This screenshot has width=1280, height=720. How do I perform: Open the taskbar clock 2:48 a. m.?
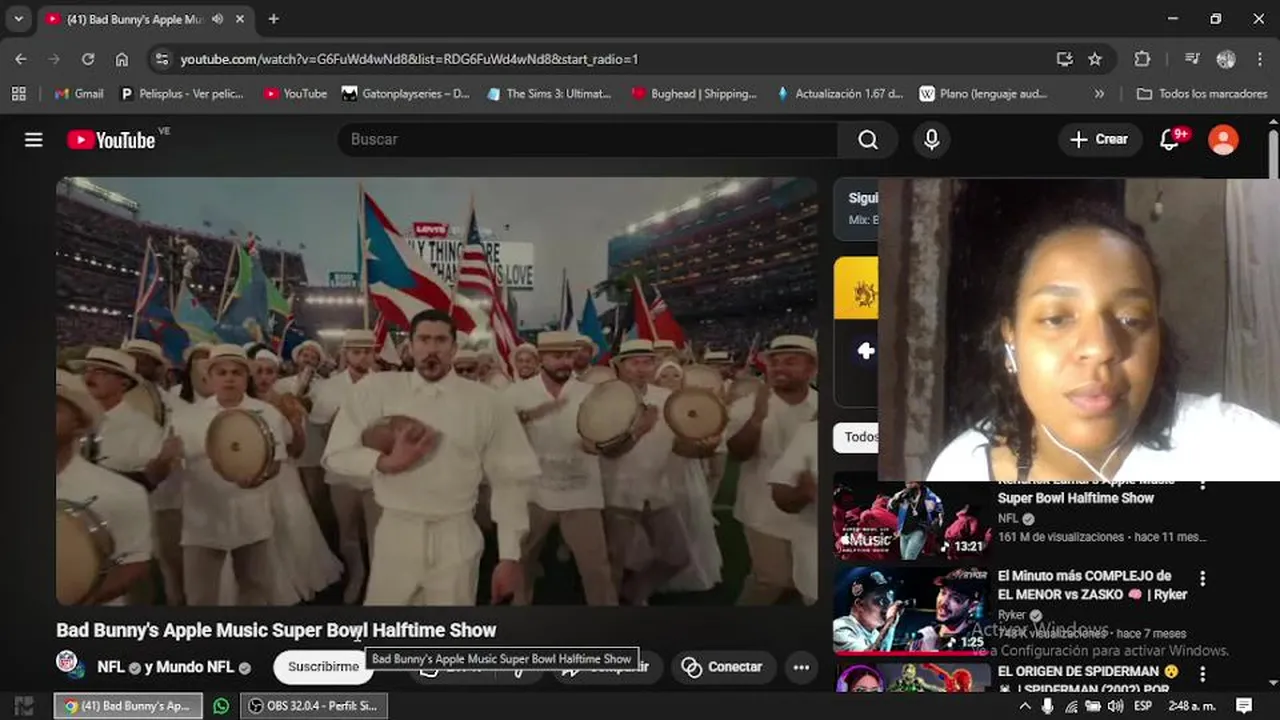tap(1192, 706)
